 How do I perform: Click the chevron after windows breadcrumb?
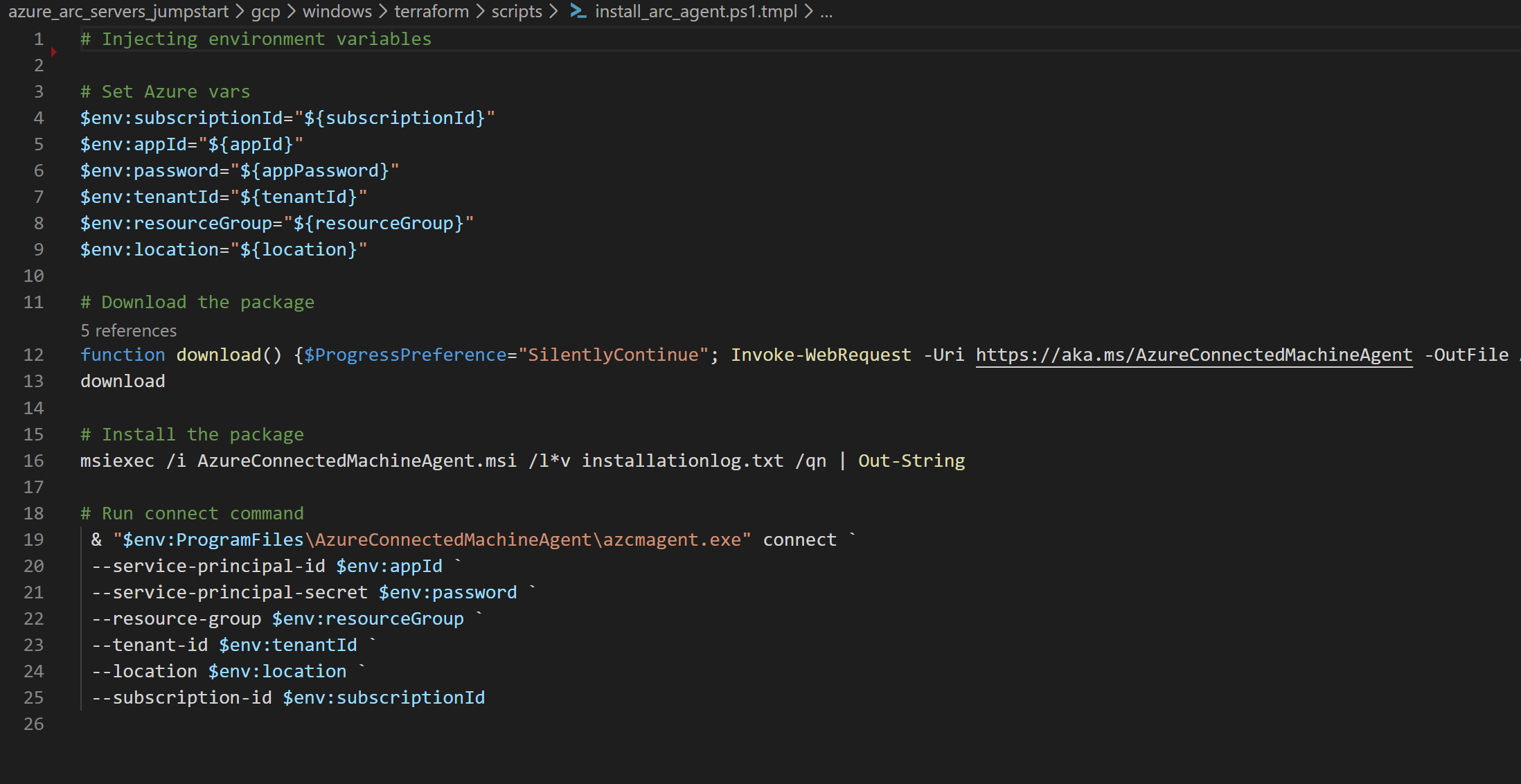pyautogui.click(x=383, y=12)
